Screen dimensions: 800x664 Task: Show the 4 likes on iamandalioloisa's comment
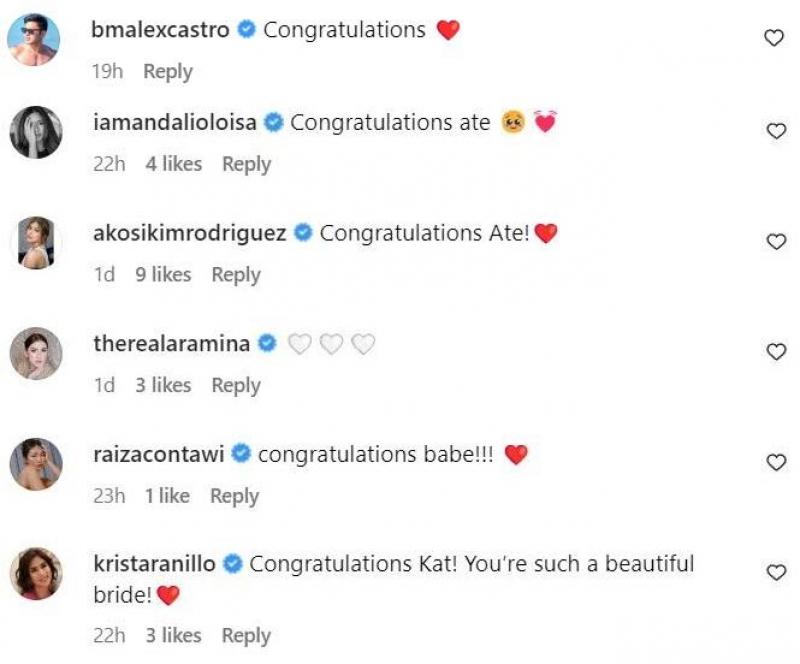173,164
